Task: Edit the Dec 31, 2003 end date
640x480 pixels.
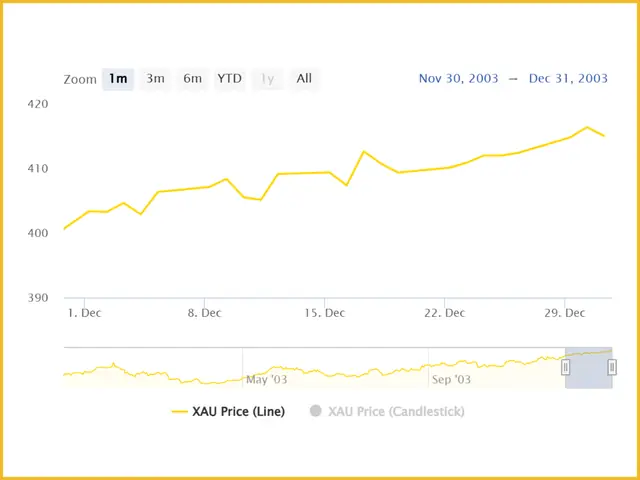Action: pos(568,78)
